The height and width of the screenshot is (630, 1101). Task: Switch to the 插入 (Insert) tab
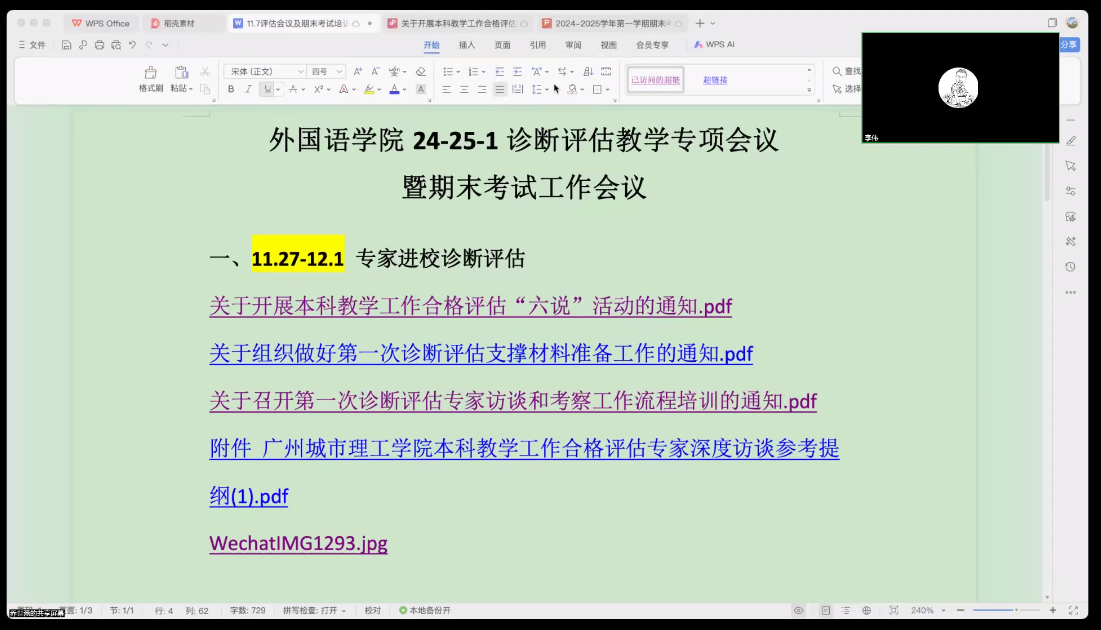(x=467, y=45)
